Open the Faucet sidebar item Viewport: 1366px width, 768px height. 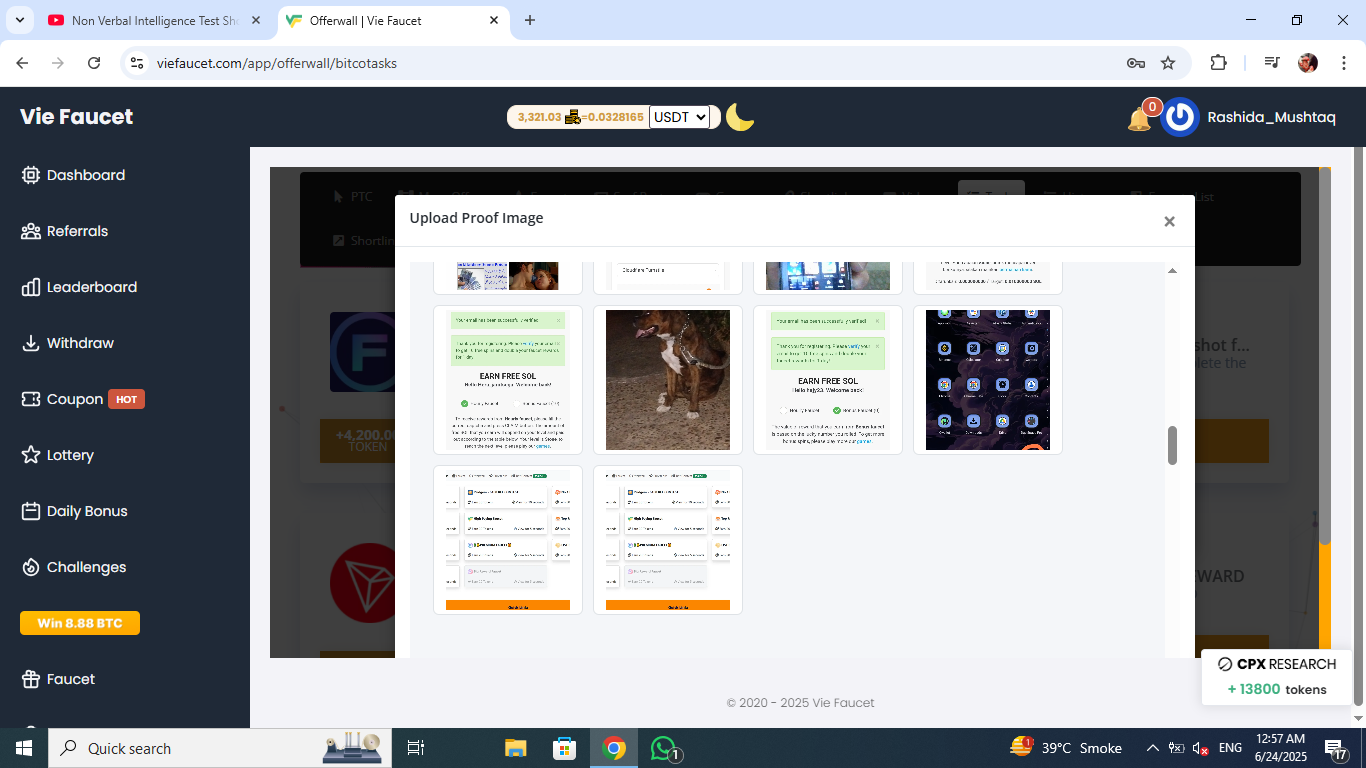(x=58, y=679)
